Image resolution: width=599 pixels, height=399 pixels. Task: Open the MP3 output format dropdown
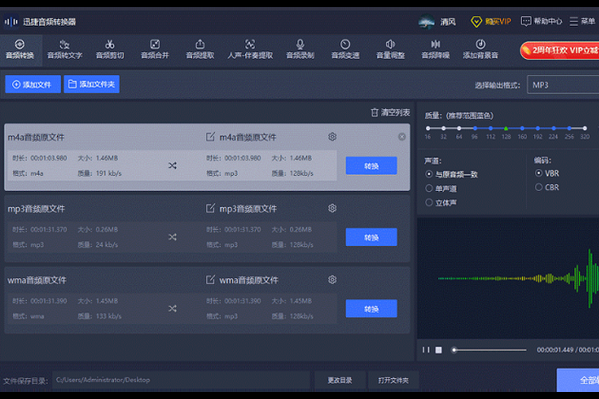pyautogui.click(x=563, y=85)
